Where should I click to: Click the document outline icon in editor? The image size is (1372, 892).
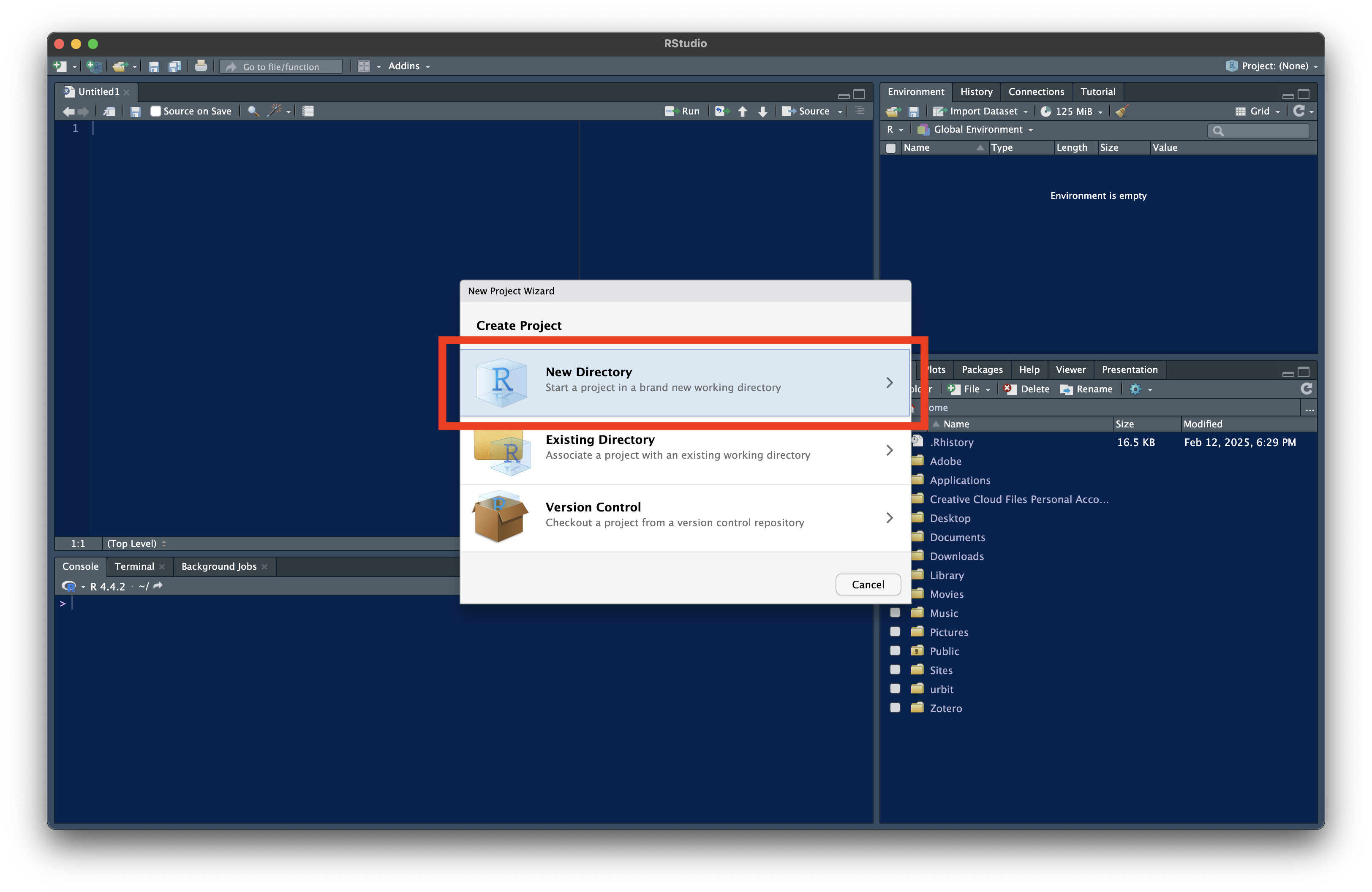(x=860, y=111)
